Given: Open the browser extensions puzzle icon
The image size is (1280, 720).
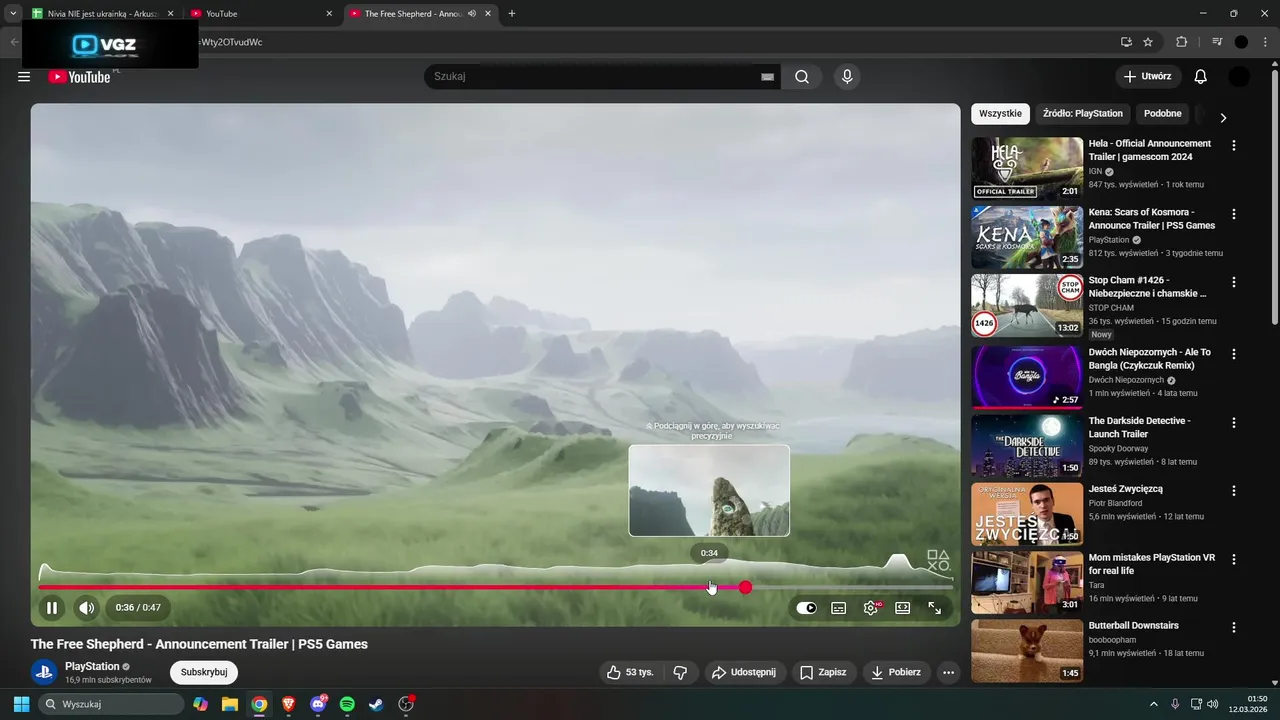Looking at the screenshot, I should click(x=1181, y=42).
